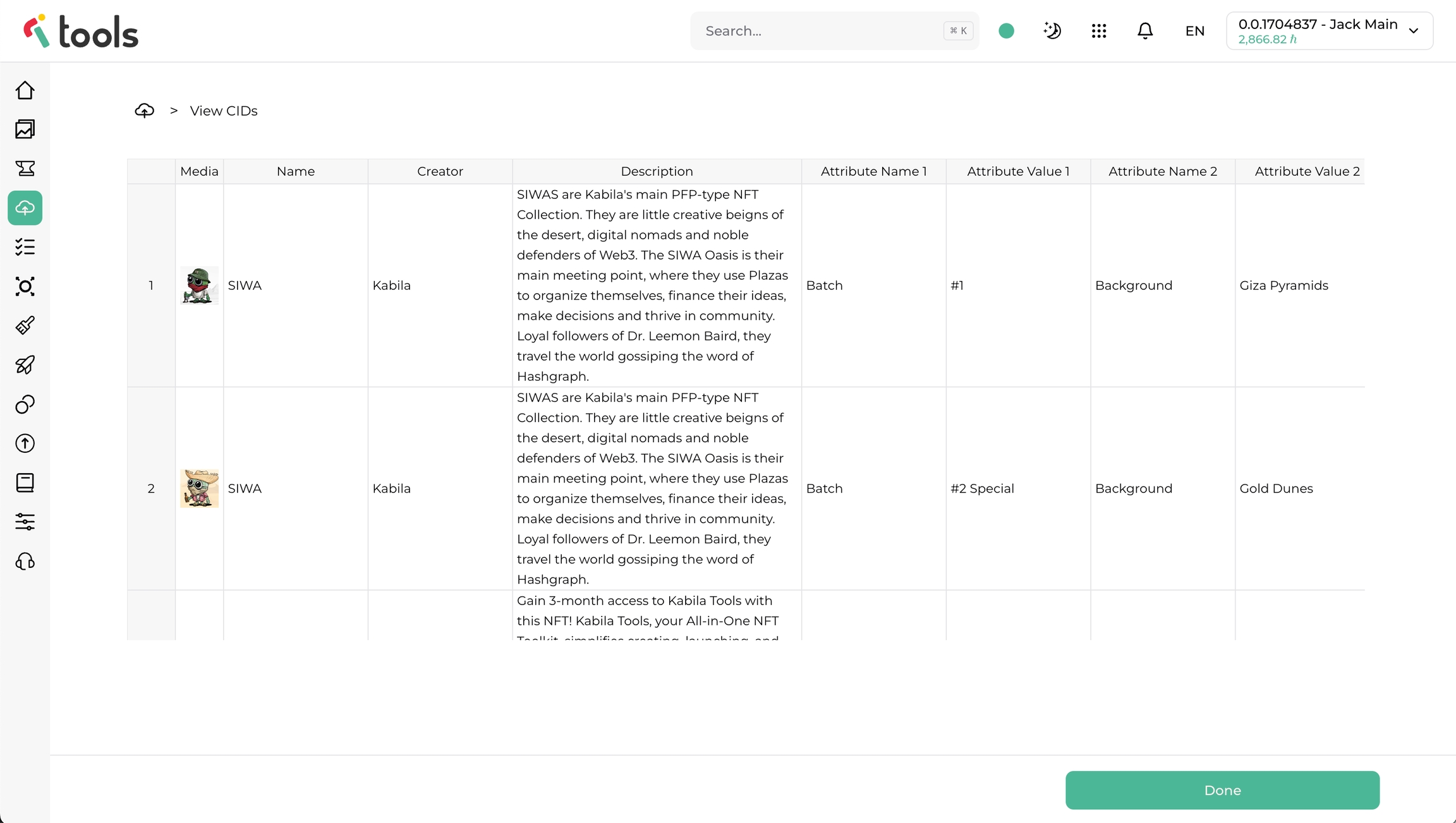Image resolution: width=1456 pixels, height=823 pixels.
Task: Click the cloud breadcrumb link
Action: [x=145, y=111]
